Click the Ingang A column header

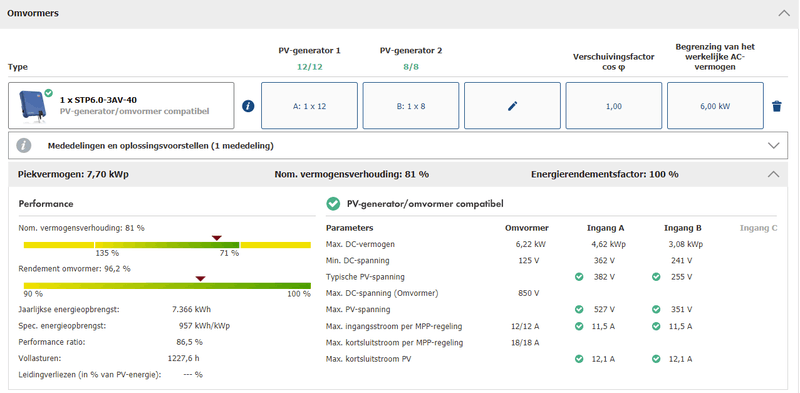tap(606, 228)
